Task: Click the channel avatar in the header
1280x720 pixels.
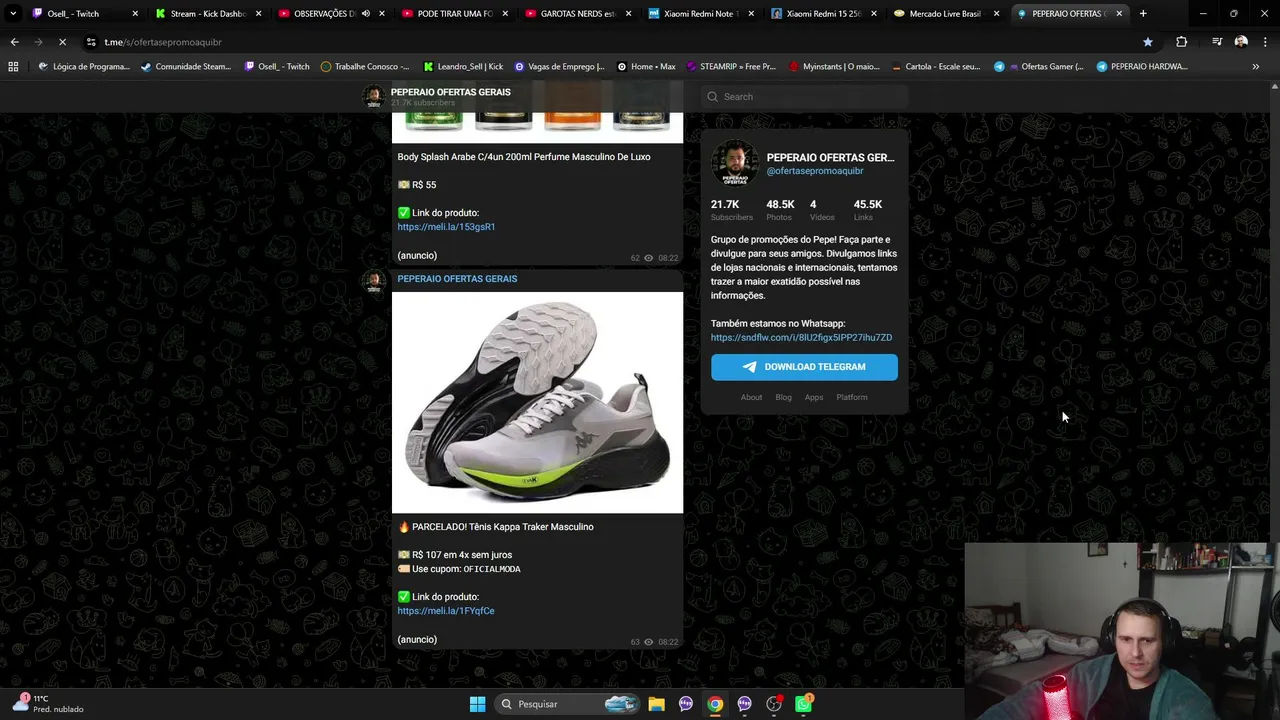Action: coord(374,97)
